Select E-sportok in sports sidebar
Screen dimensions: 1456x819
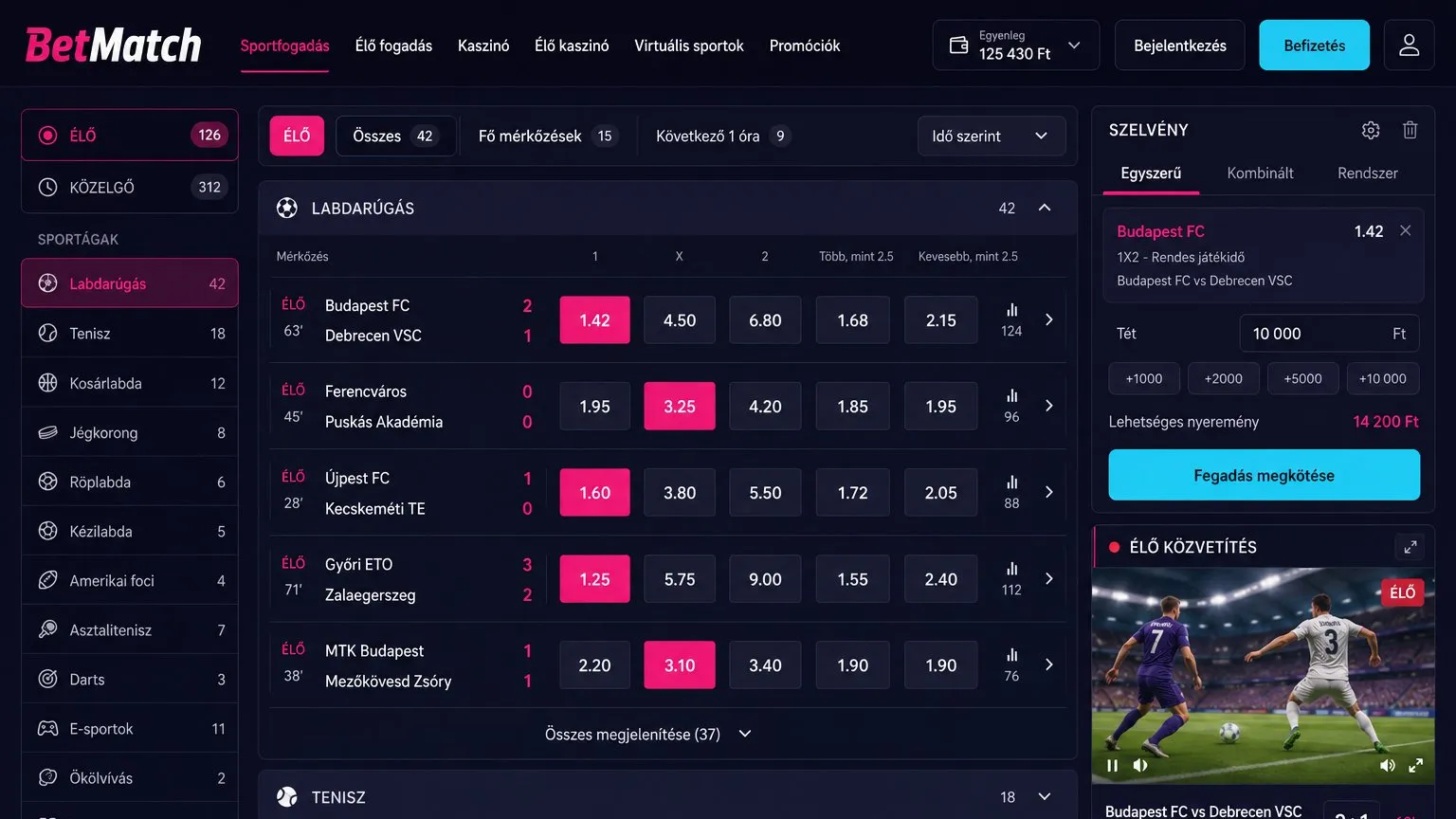click(130, 728)
